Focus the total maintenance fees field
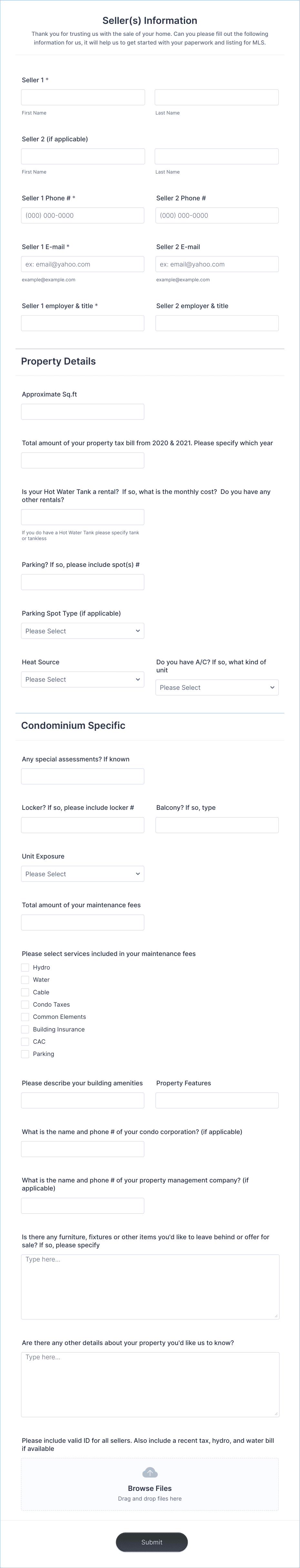Viewport: 300px width, 1568px height. pos(83,922)
